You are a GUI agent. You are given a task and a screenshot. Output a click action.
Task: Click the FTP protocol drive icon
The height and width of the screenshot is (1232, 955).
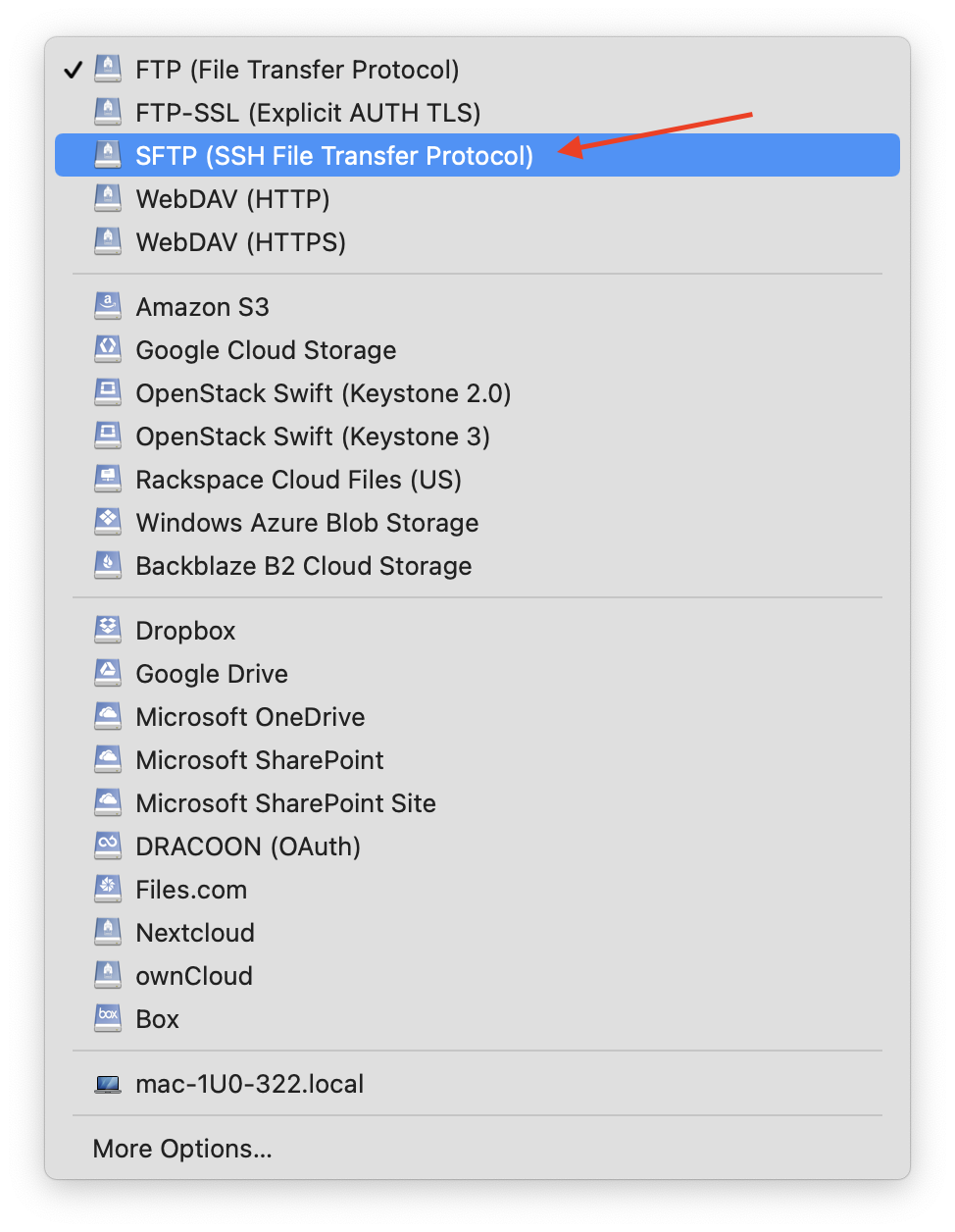point(108,69)
